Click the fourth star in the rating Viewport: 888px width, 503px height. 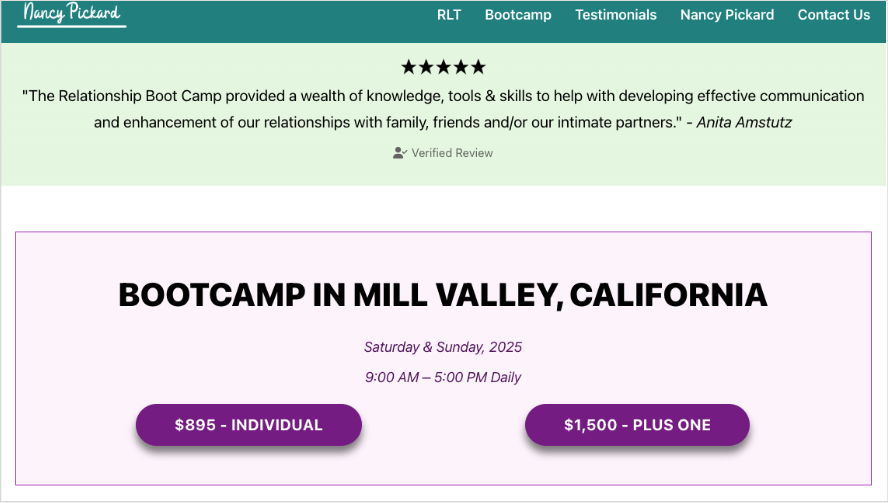pyautogui.click(x=460, y=67)
